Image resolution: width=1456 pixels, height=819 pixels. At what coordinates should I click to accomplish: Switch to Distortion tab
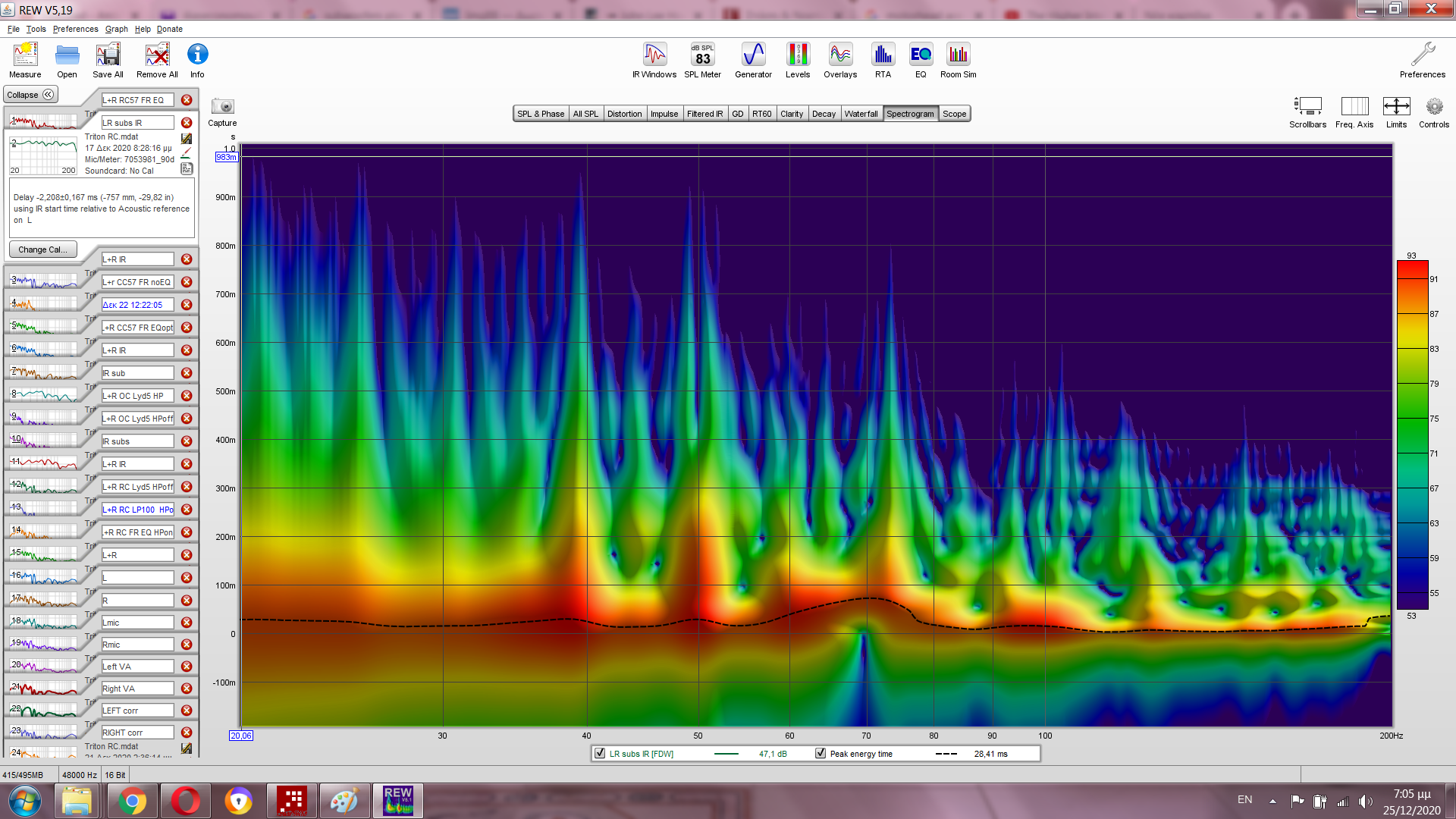click(624, 114)
